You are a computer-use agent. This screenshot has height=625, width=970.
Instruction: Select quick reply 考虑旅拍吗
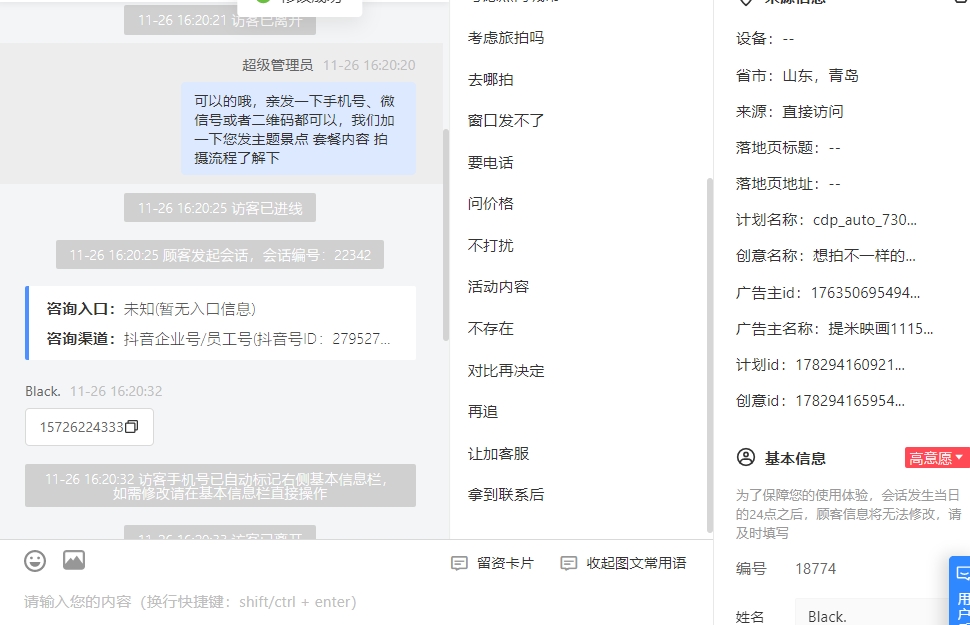[x=506, y=38]
